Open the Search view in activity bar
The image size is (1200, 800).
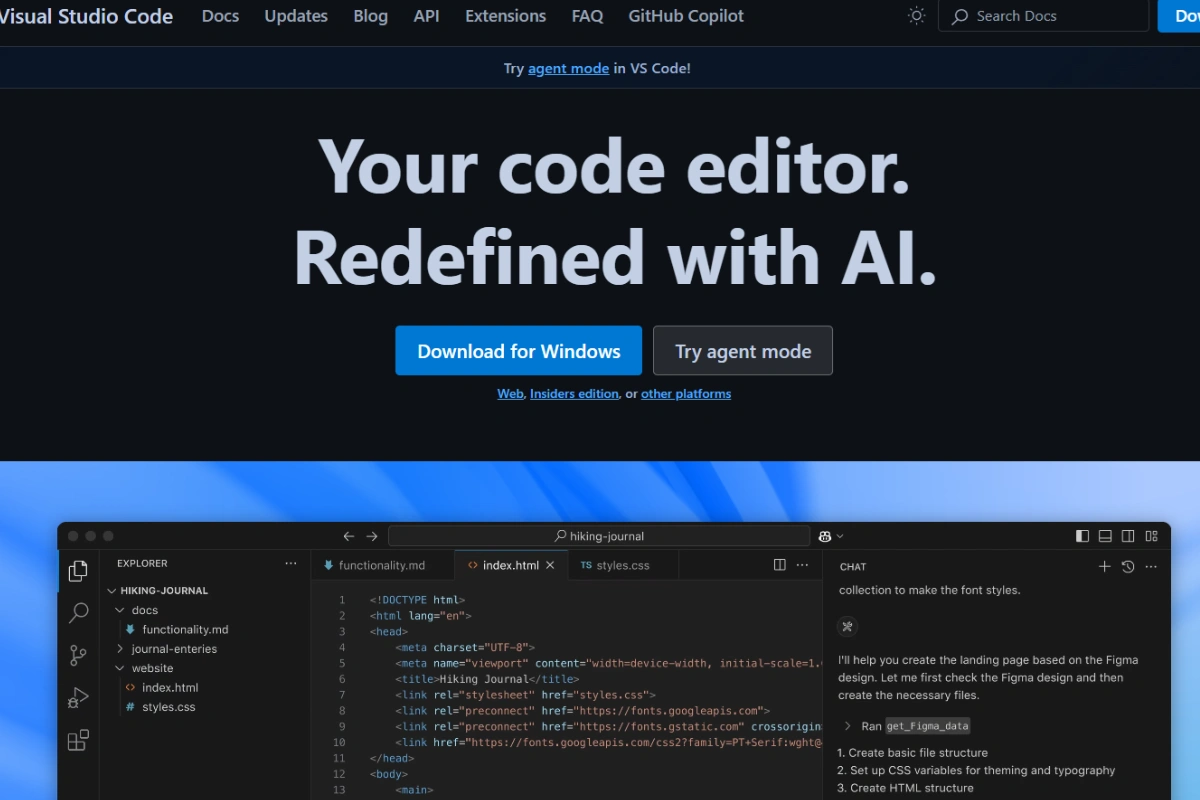pos(78,613)
